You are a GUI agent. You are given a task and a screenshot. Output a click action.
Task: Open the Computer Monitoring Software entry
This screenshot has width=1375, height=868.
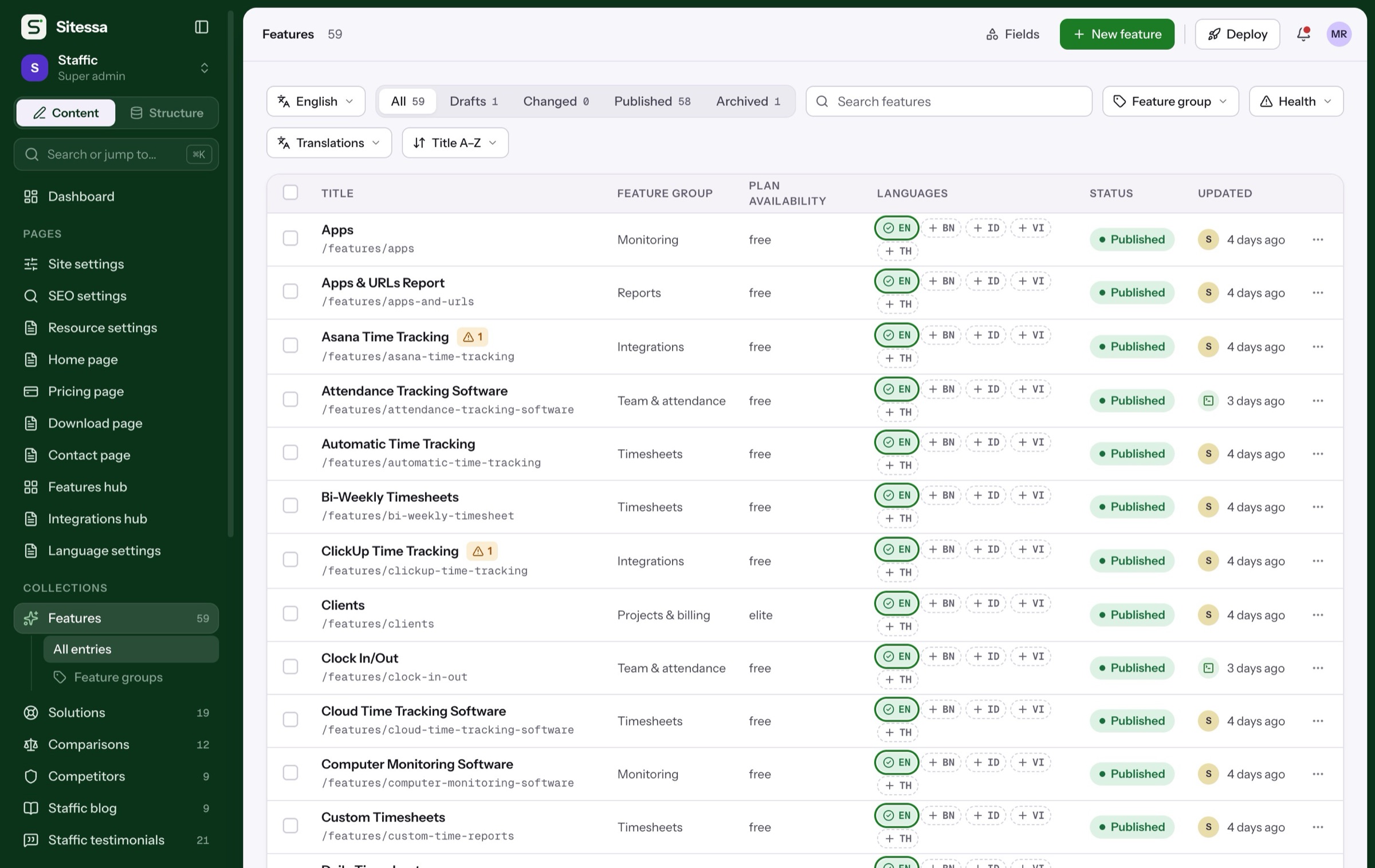tap(417, 764)
